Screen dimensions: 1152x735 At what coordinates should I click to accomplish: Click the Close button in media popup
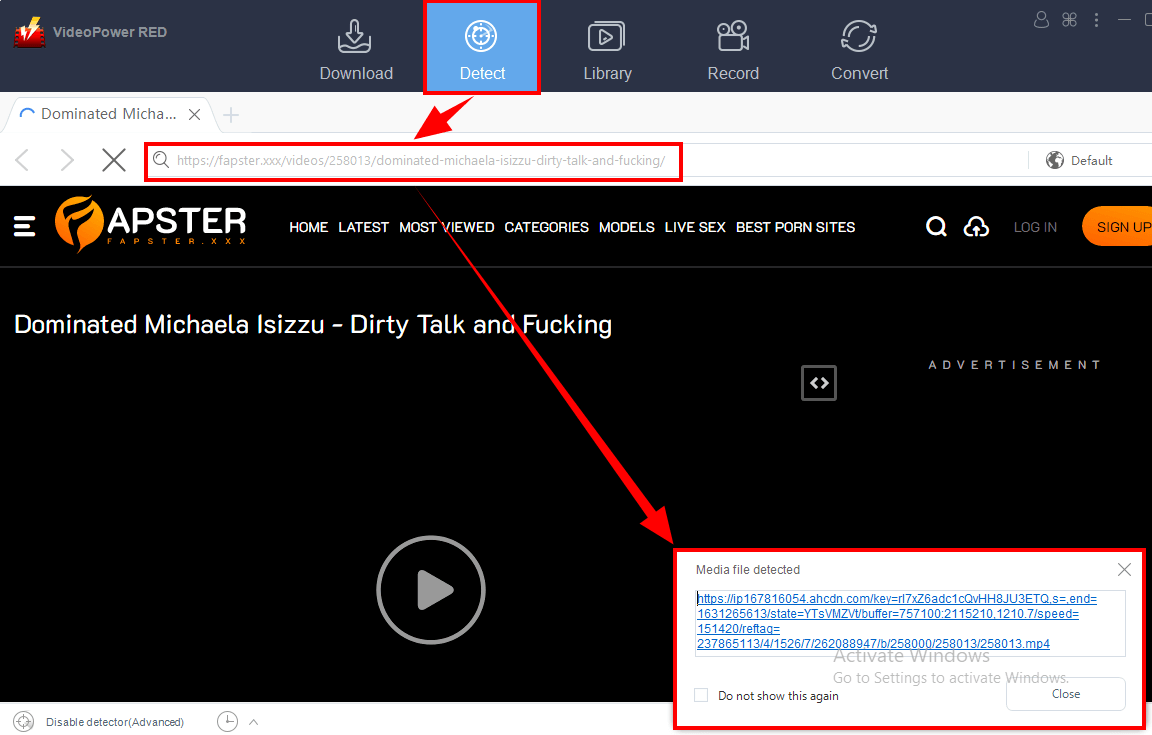[1065, 694]
